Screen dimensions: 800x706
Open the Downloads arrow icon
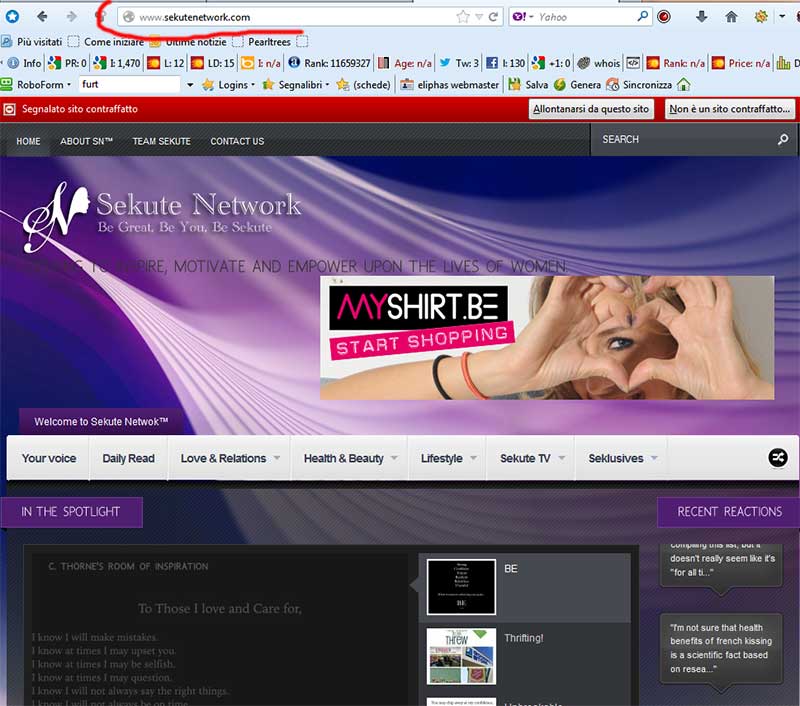pyautogui.click(x=702, y=17)
